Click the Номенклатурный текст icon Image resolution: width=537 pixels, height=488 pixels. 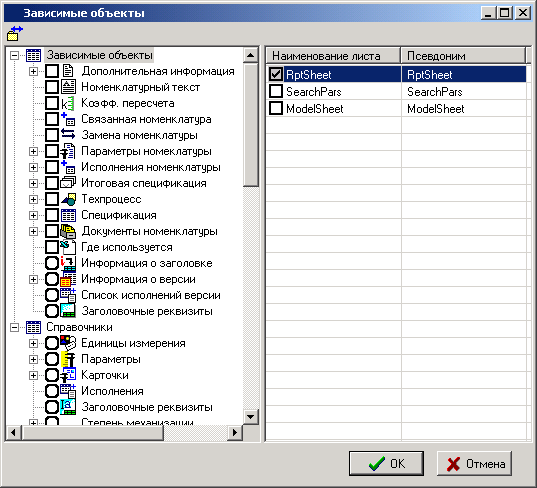[68, 87]
